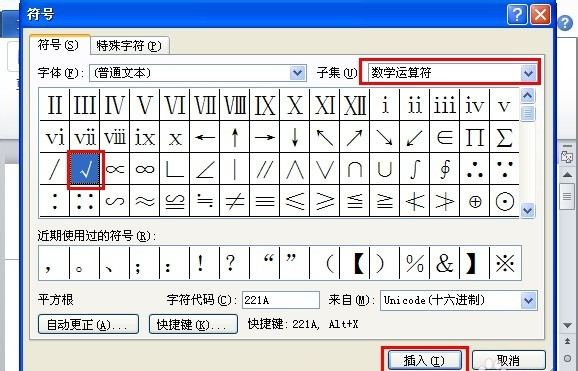Click symbol grid scroll up arrow
The height and width of the screenshot is (371, 578).
(x=527, y=97)
